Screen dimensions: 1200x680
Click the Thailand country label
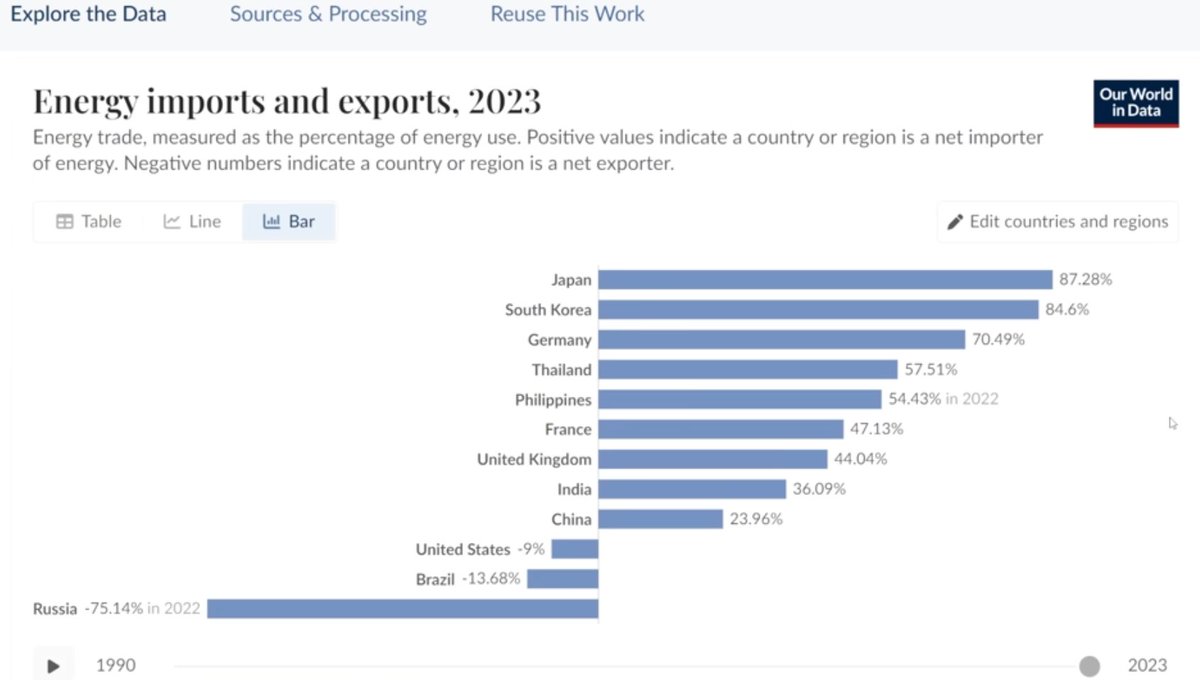pyautogui.click(x=562, y=370)
